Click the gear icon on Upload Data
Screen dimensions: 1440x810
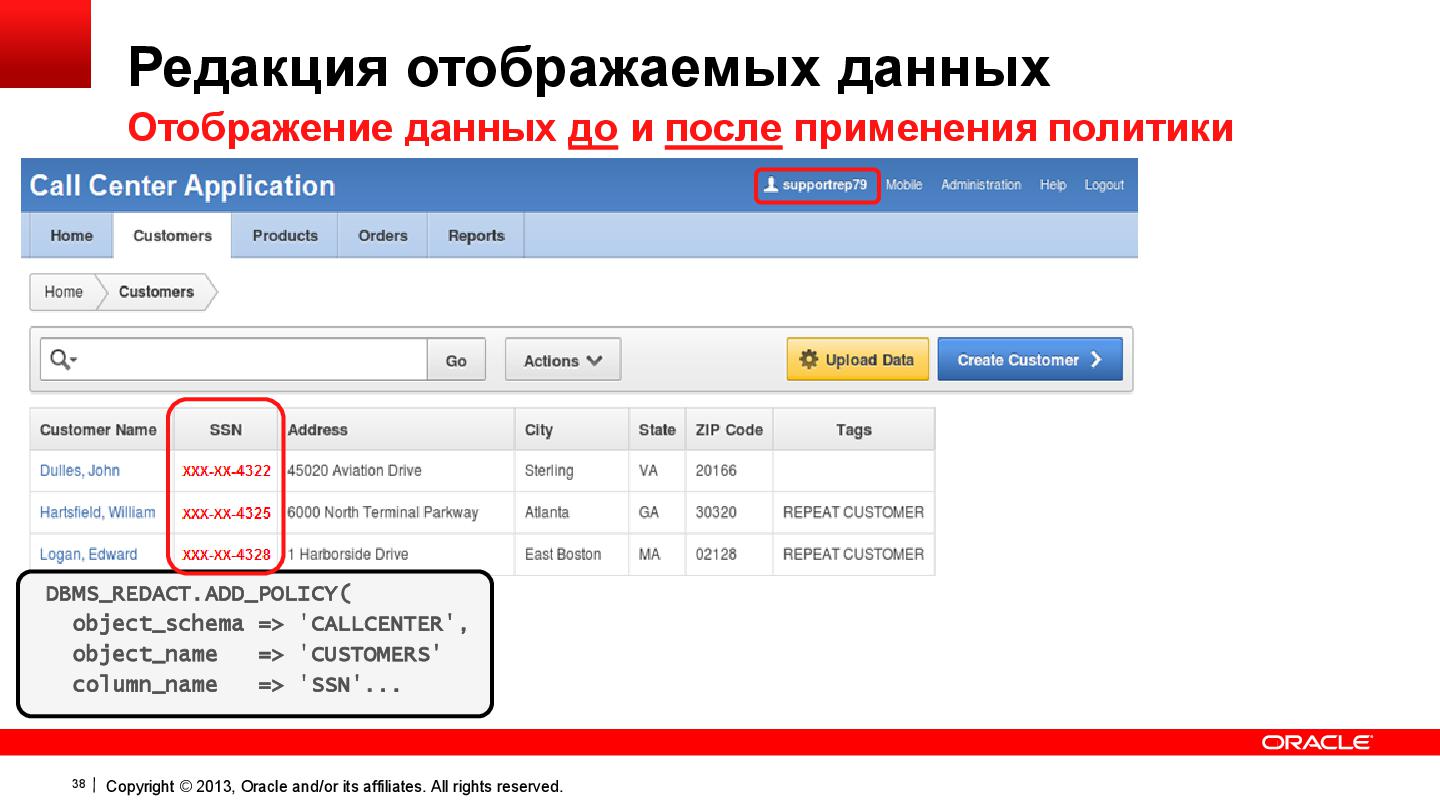click(810, 358)
